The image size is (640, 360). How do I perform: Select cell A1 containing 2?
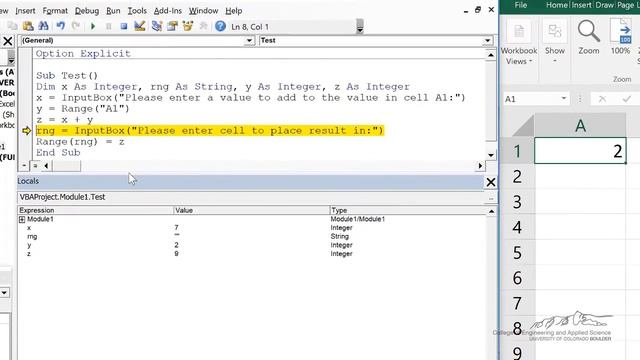click(x=580, y=151)
